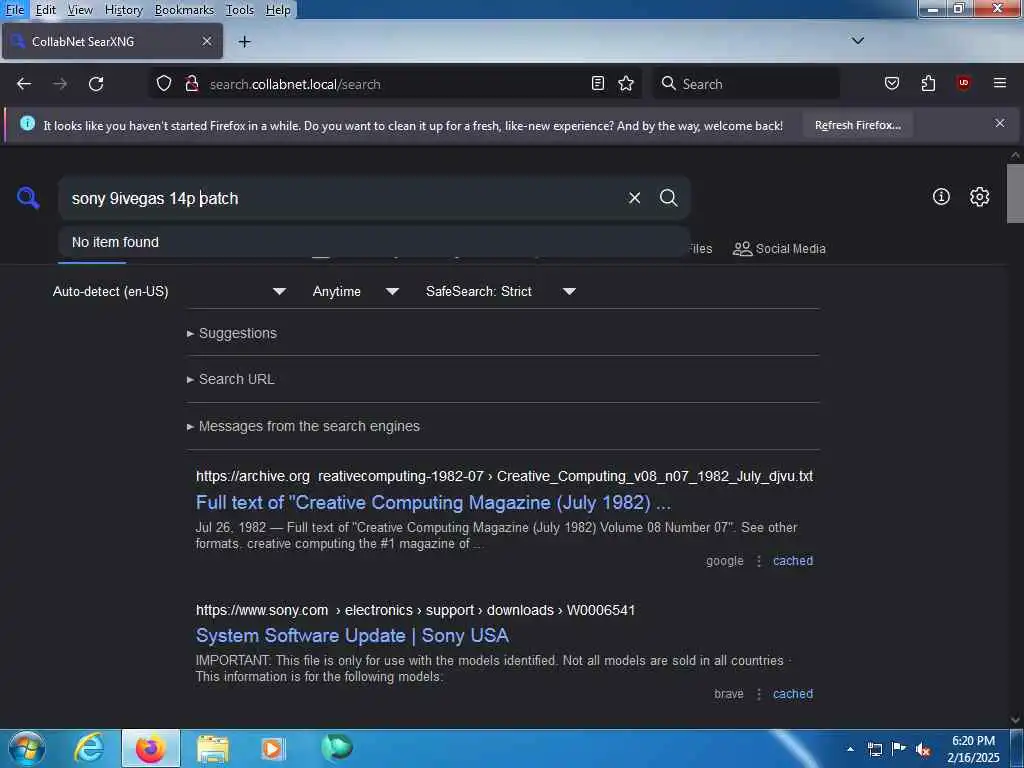
Task: Open the Creative Computing Magazine result link
Action: (433, 502)
